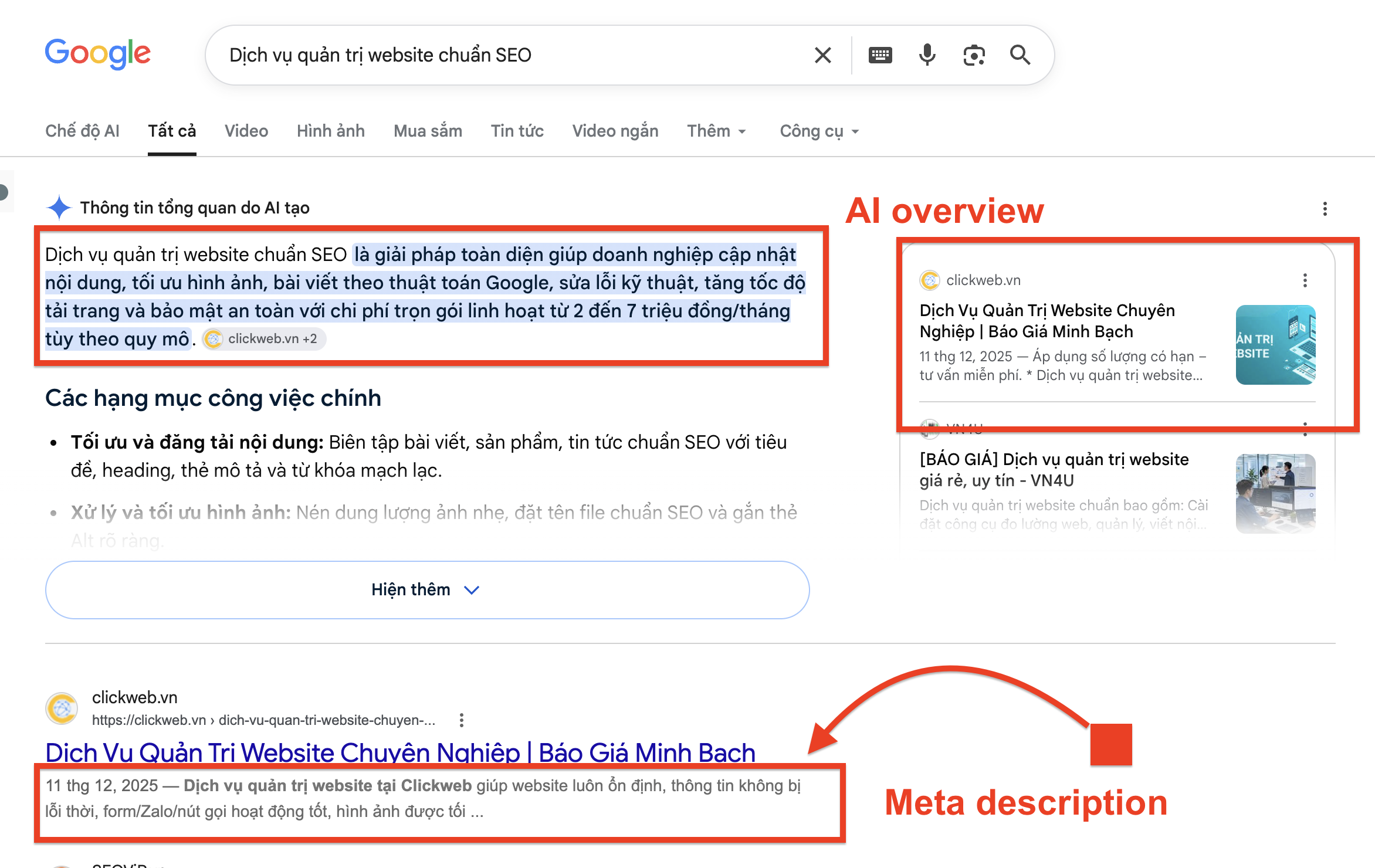Click 'Tối ưu và đăng tải nội dung:' bullet
Screen dimensions: 1375x868
click(x=197, y=442)
